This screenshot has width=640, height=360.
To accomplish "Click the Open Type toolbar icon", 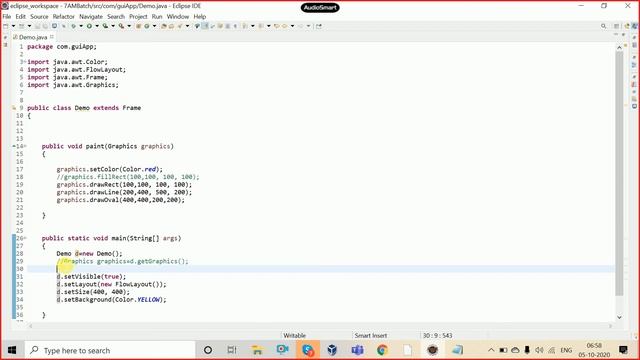I will tap(164, 26).
